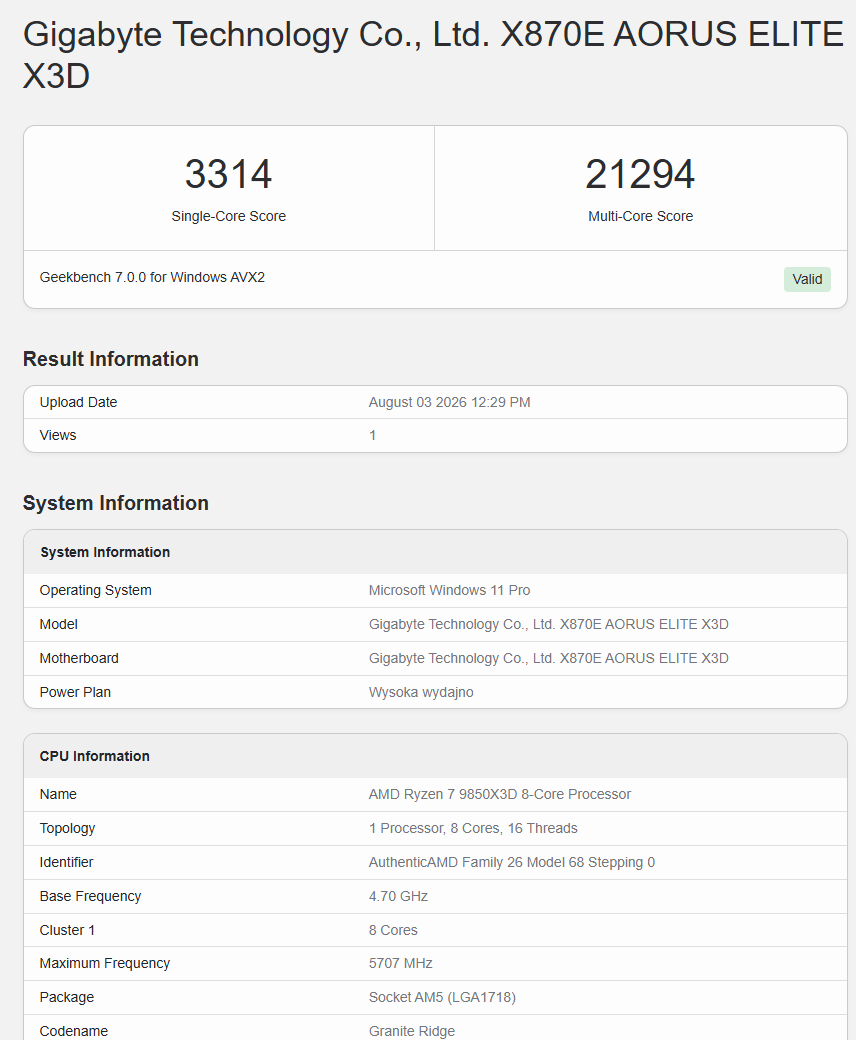Click the 3314 single-core score number
The width and height of the screenshot is (856, 1040).
click(x=228, y=174)
